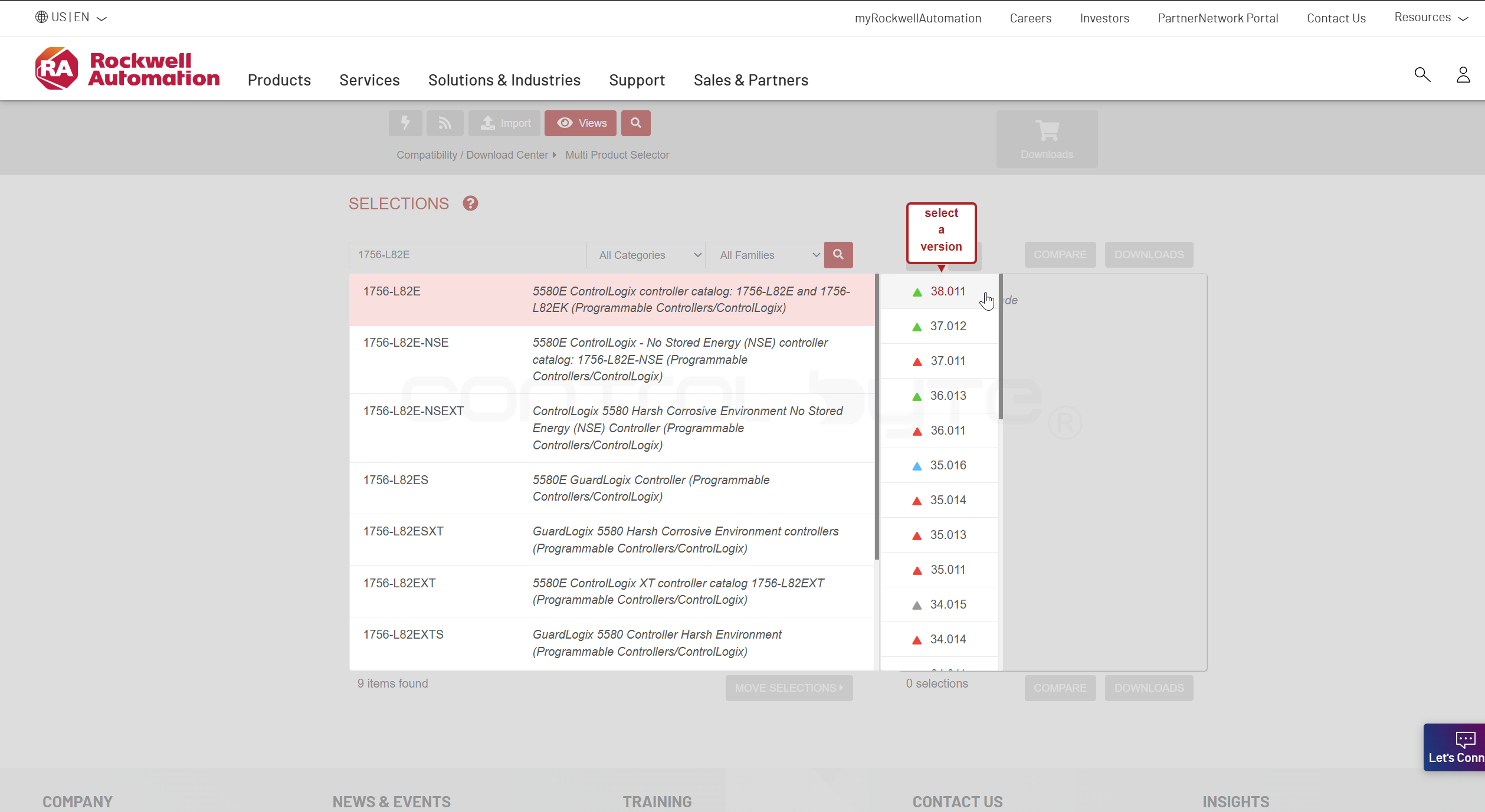Open the Investors link
This screenshot has height=812, width=1485.
tap(1104, 18)
